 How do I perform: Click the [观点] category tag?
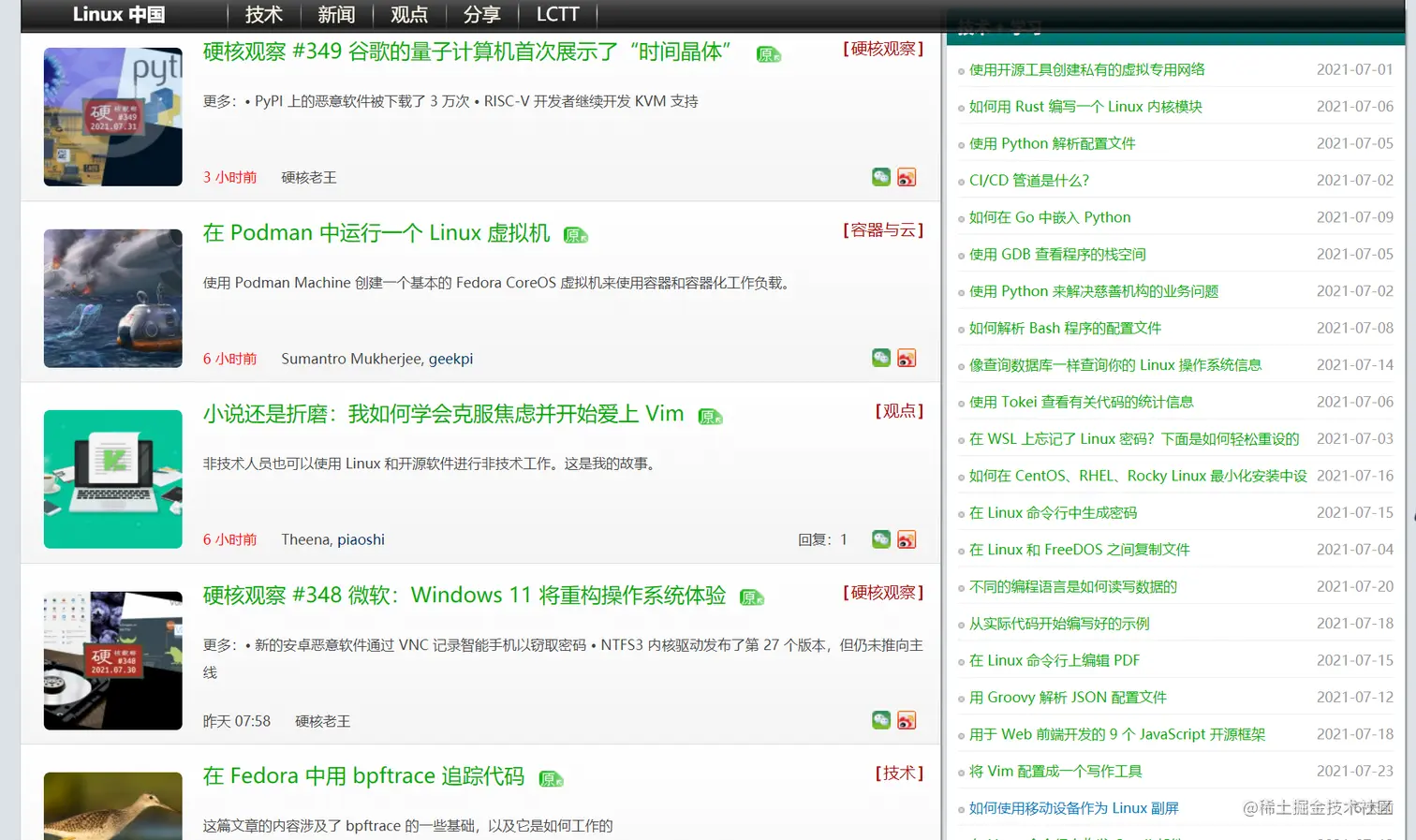[898, 410]
